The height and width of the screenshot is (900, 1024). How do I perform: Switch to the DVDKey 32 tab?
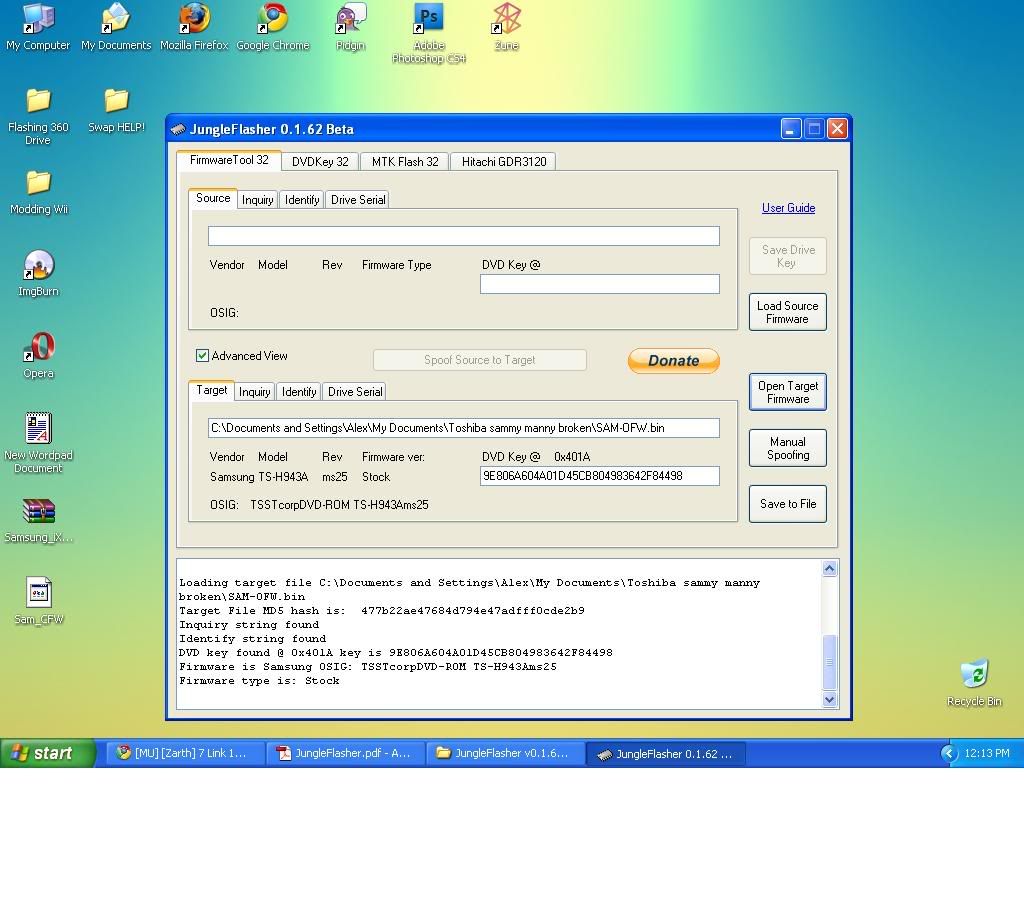coord(320,162)
